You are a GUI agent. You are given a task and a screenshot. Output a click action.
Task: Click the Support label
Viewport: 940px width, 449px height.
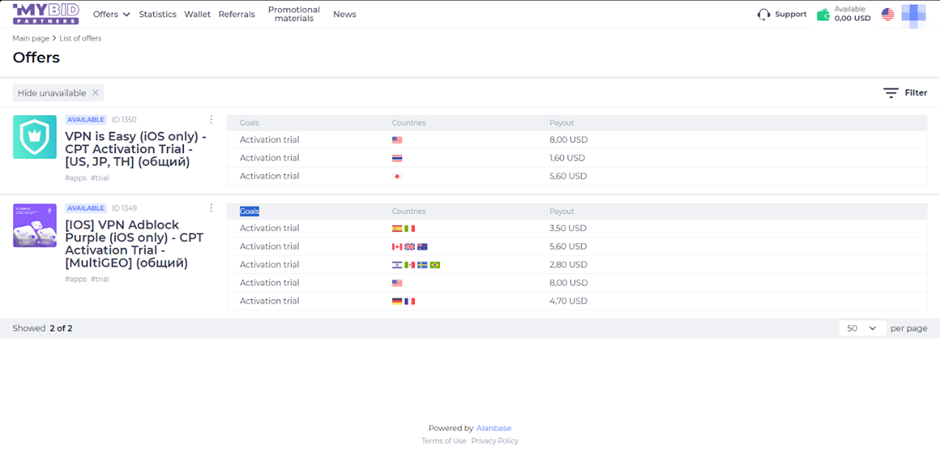coord(791,14)
